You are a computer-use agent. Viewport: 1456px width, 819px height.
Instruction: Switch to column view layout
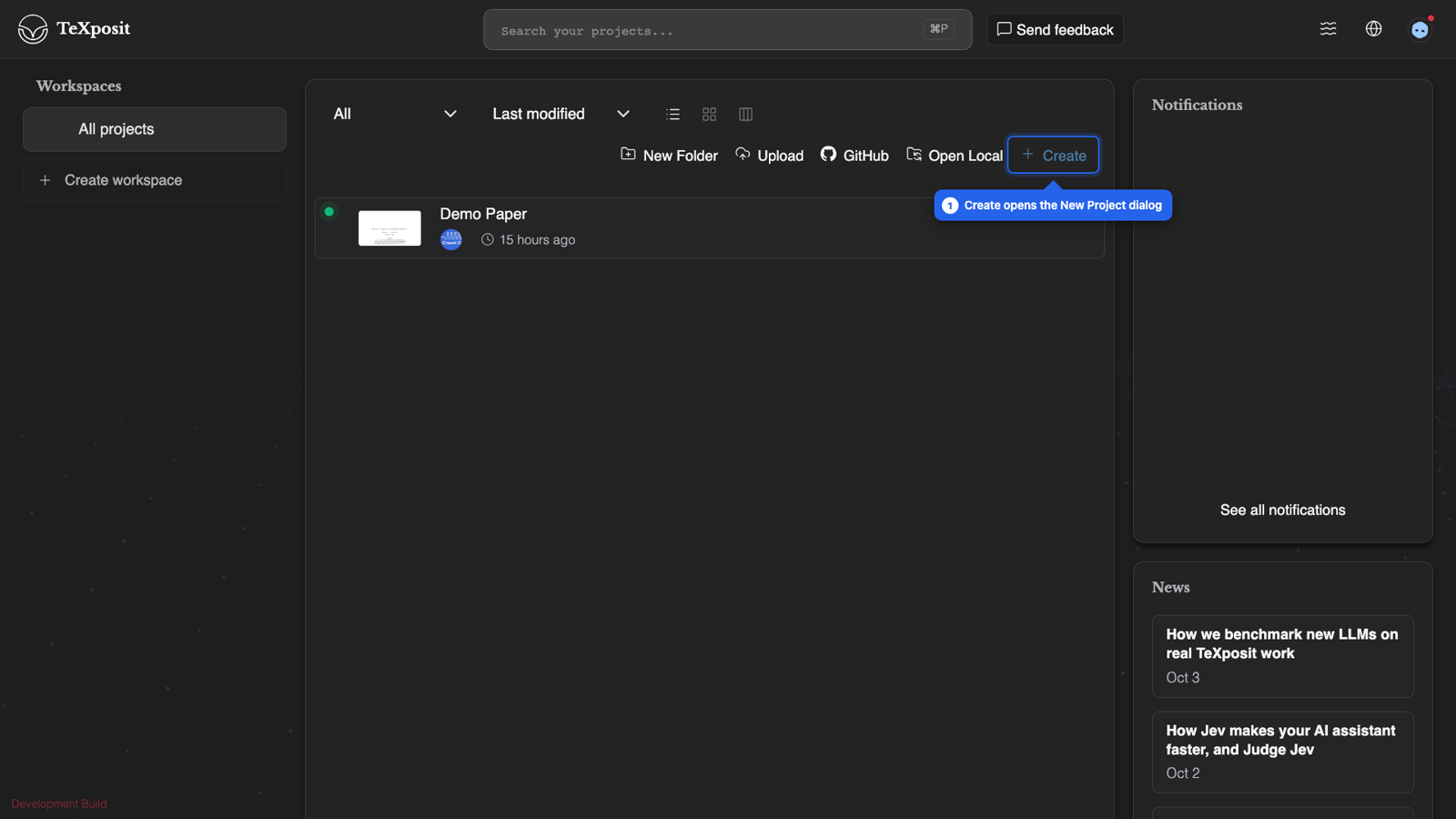[745, 114]
